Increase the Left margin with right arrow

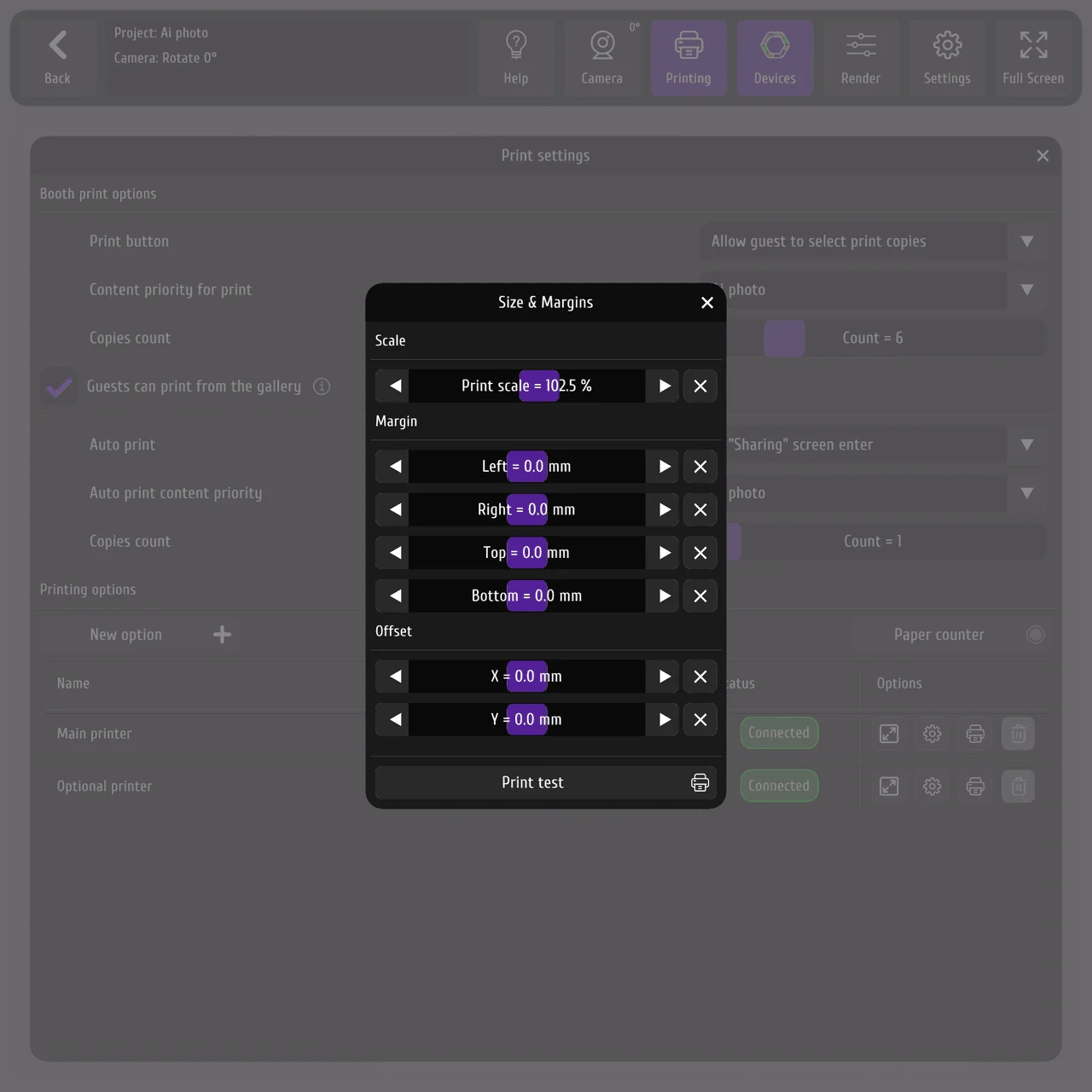coord(664,467)
